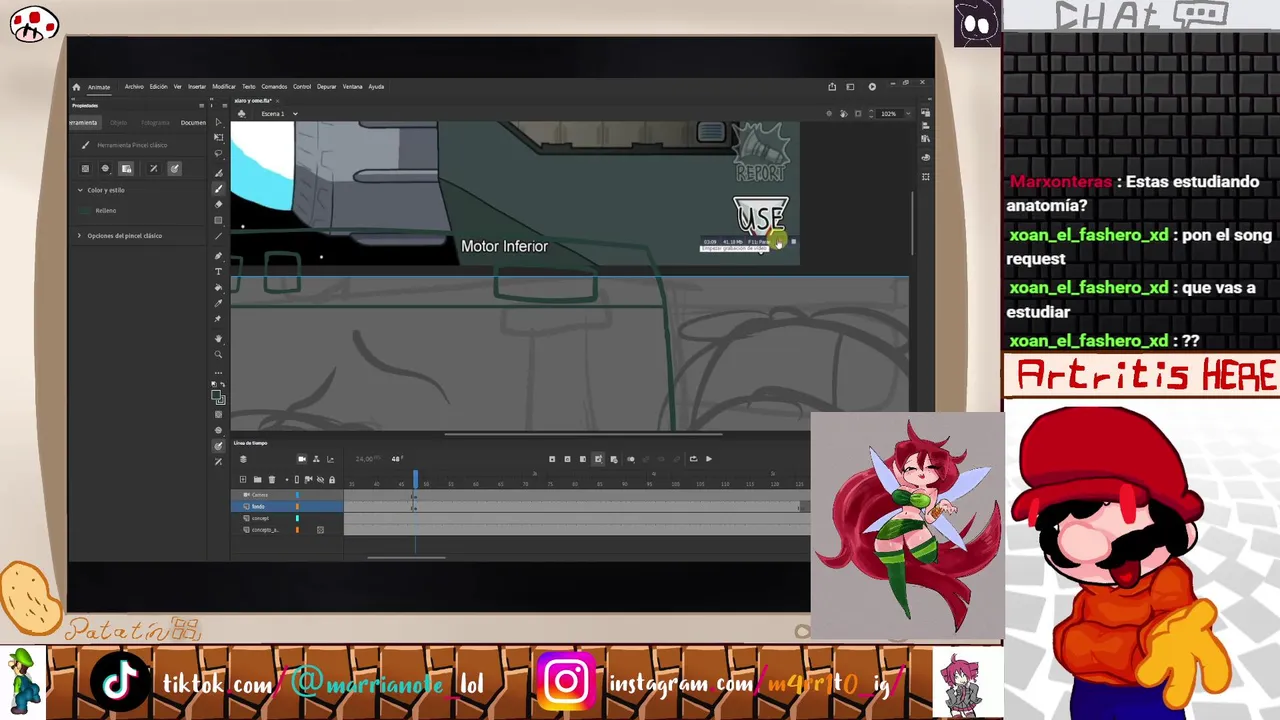Open the Archivo menu

coord(134,87)
